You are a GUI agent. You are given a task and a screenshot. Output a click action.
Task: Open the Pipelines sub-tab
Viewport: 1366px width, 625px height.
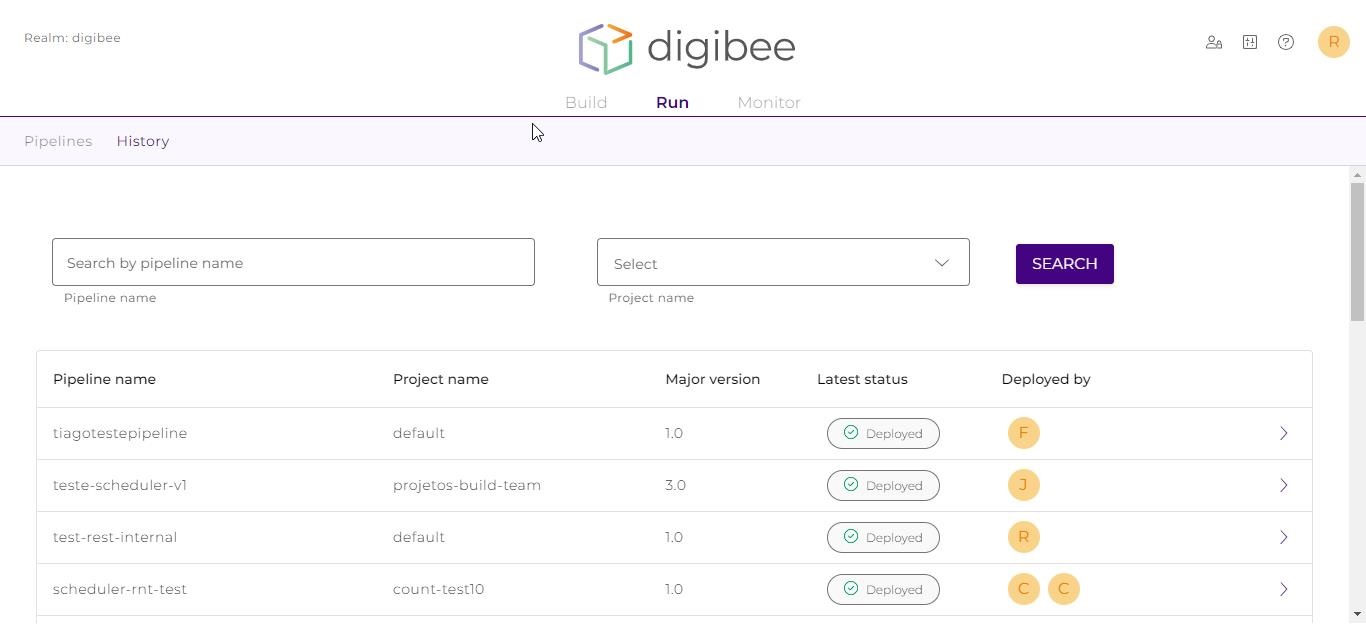click(58, 141)
